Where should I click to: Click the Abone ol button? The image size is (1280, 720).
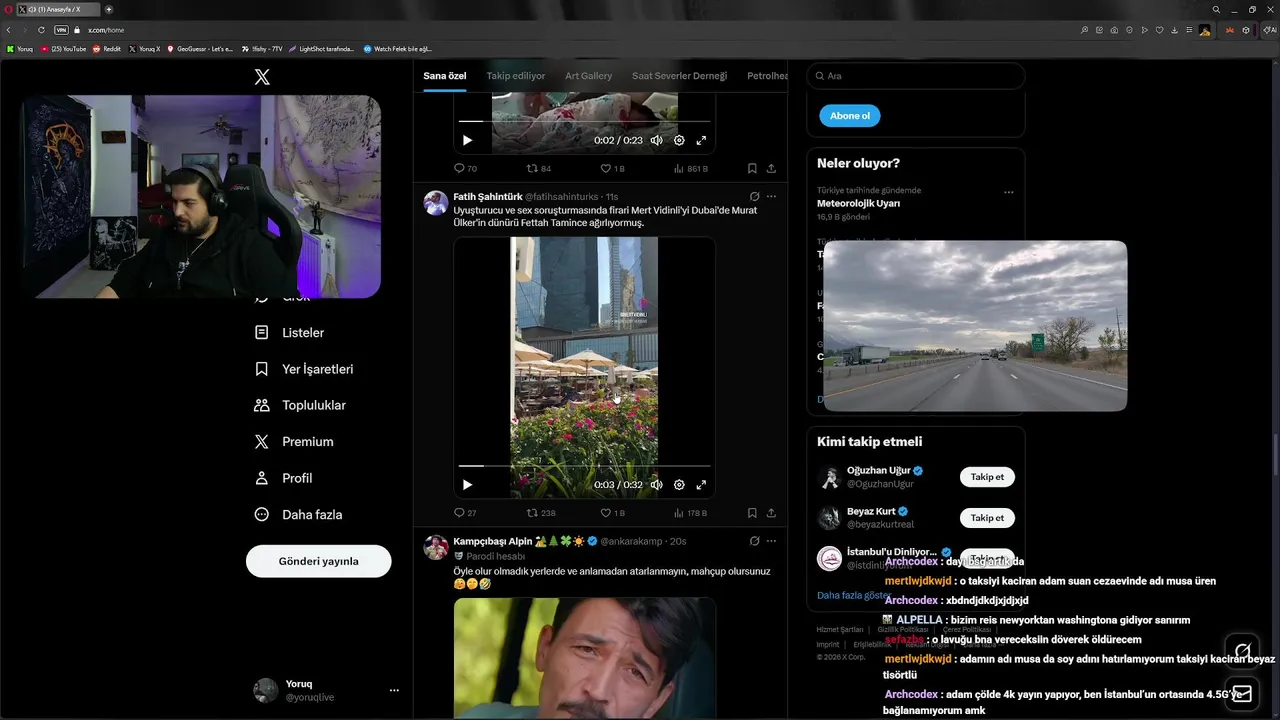[x=850, y=116]
